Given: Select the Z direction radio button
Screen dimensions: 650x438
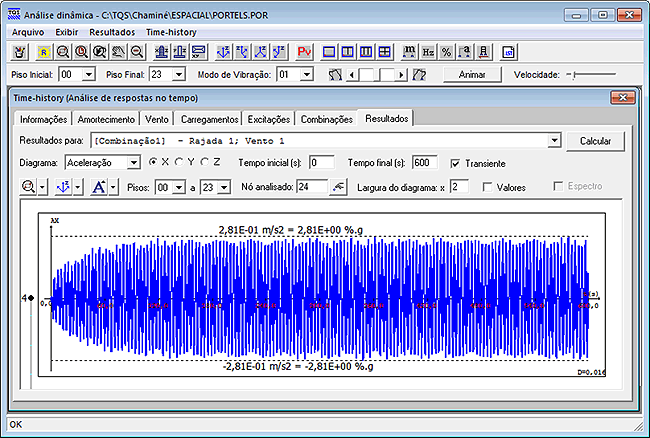Looking at the screenshot, I should pyautogui.click(x=204, y=162).
